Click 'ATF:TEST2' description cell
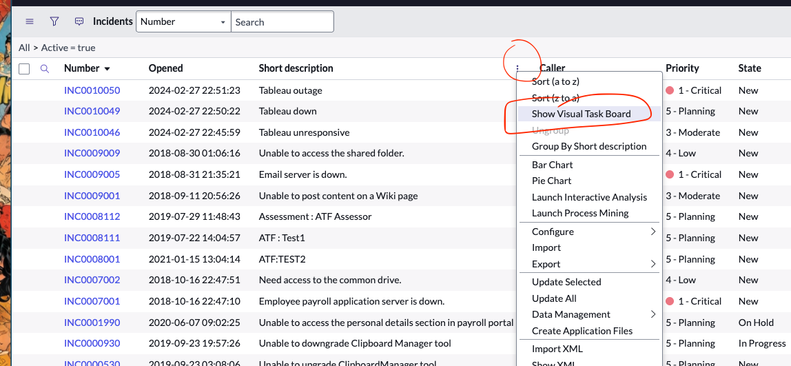This screenshot has height=366, width=791. (x=282, y=260)
